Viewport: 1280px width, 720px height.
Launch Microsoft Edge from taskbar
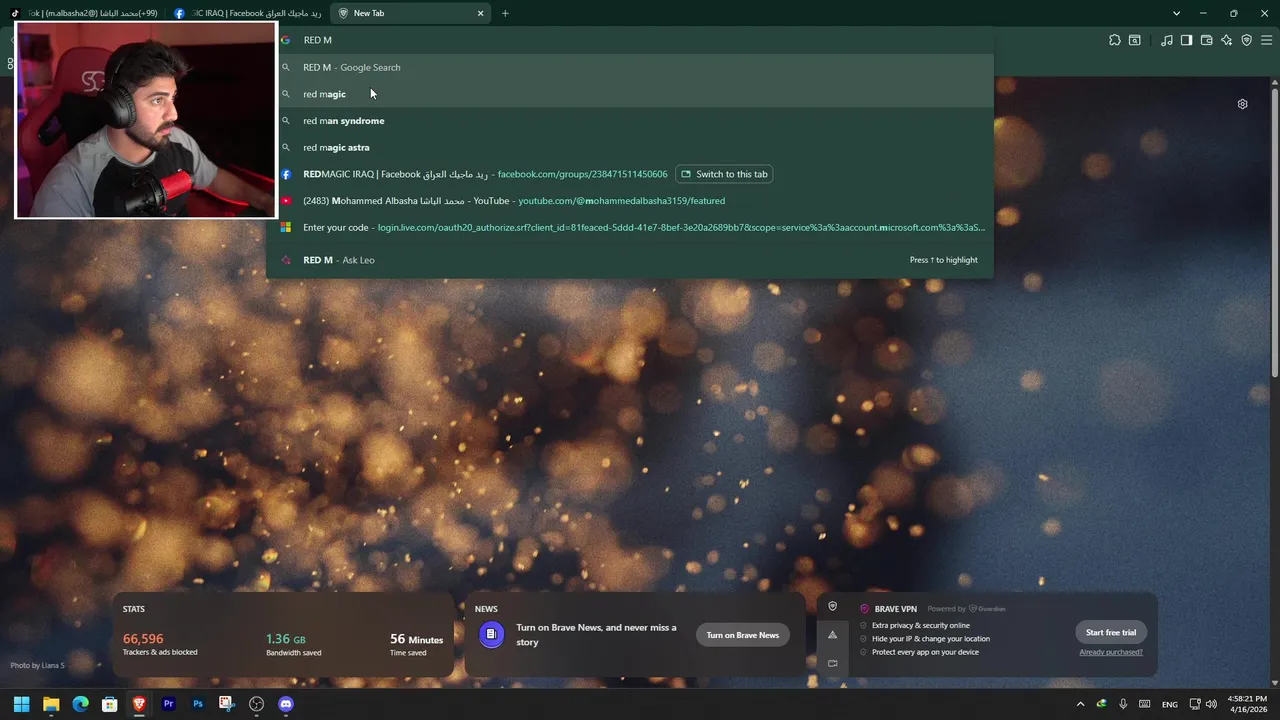point(80,704)
